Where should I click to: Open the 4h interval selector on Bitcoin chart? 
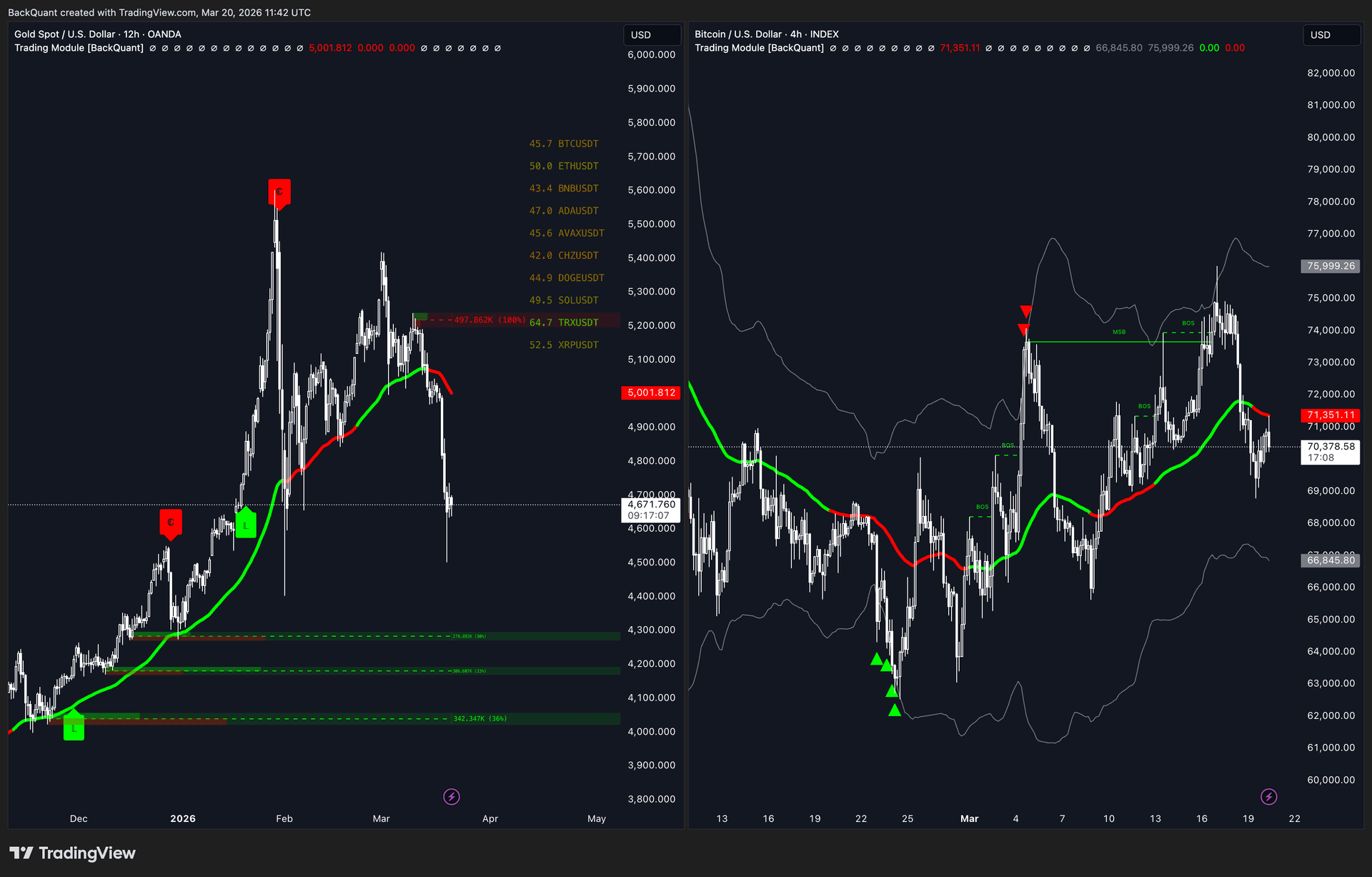point(797,34)
